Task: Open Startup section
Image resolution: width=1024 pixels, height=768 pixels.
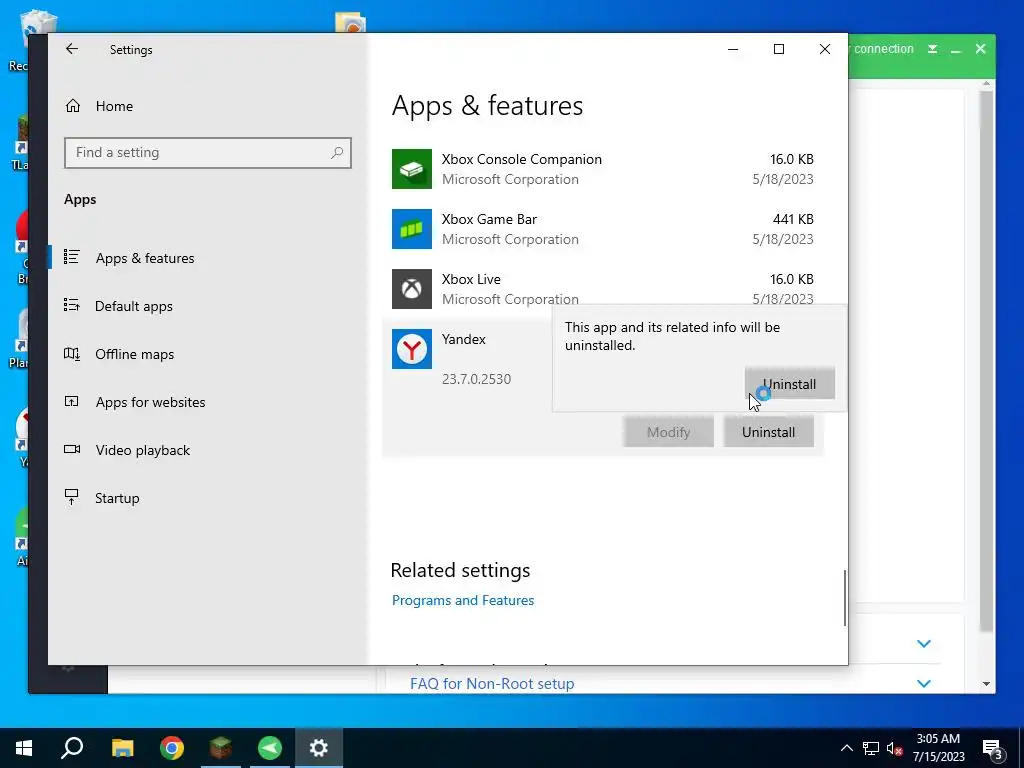Action: pyautogui.click(x=117, y=498)
